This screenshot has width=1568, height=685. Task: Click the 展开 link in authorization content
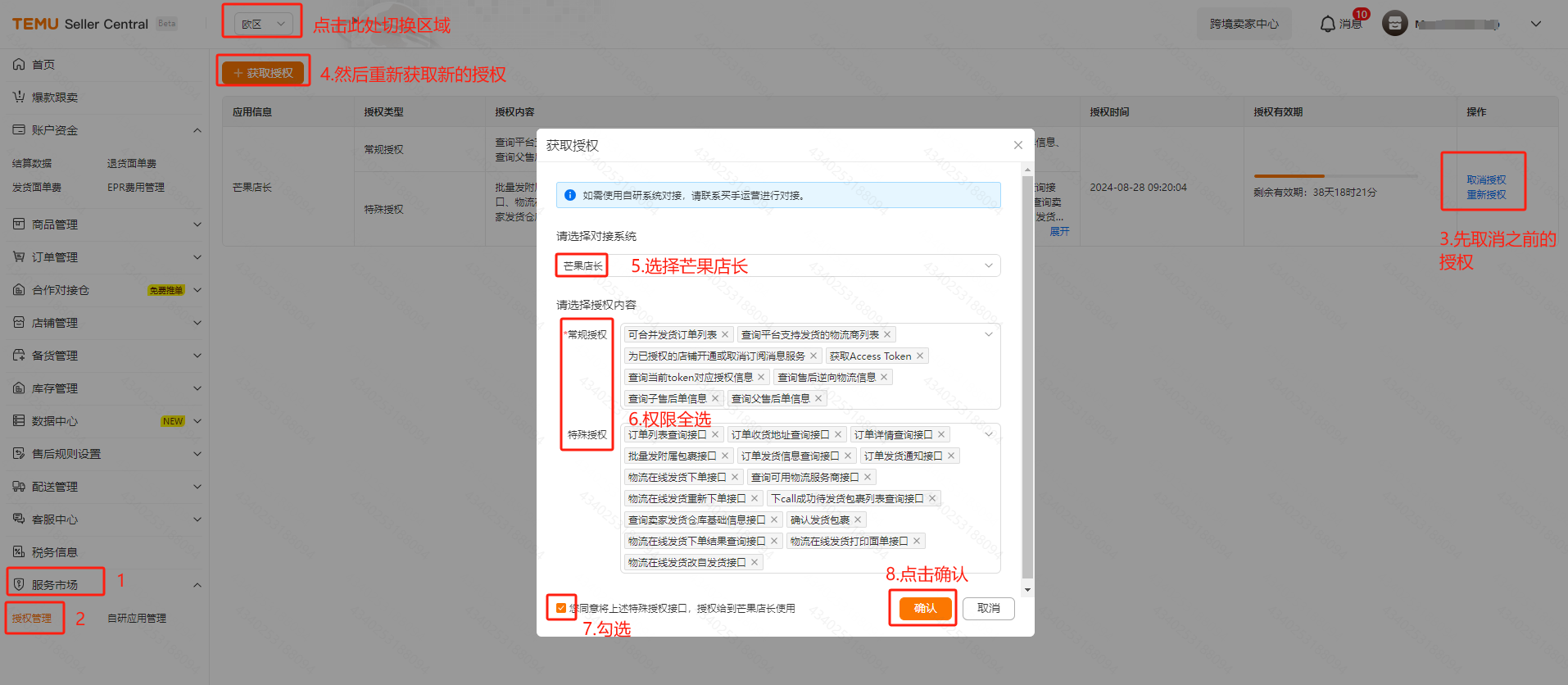click(1060, 232)
